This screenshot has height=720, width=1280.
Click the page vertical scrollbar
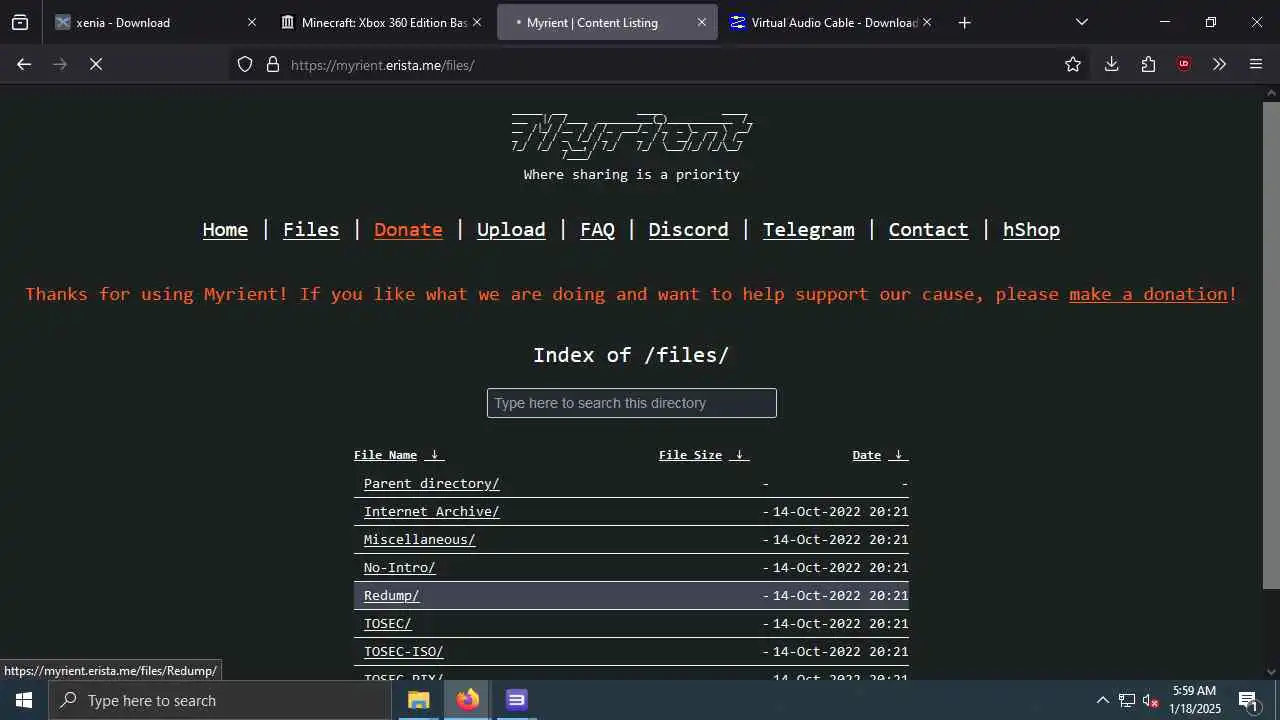[1271, 345]
